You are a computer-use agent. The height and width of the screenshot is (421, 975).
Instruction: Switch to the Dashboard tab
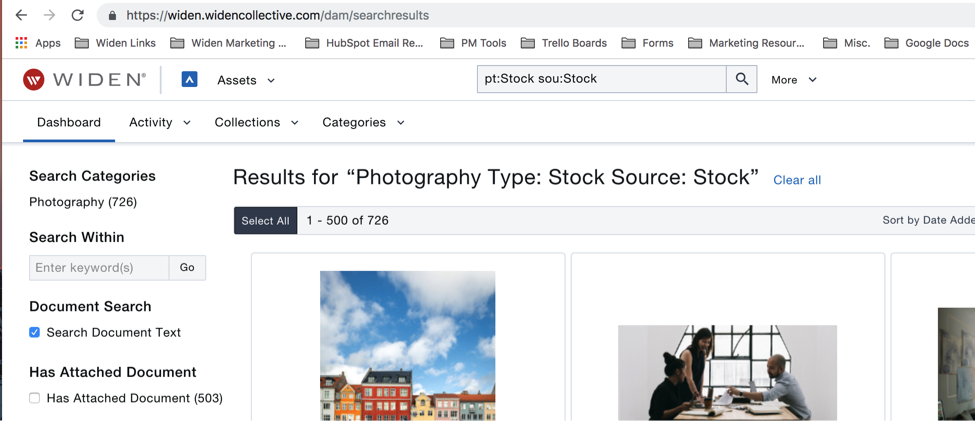coord(69,123)
